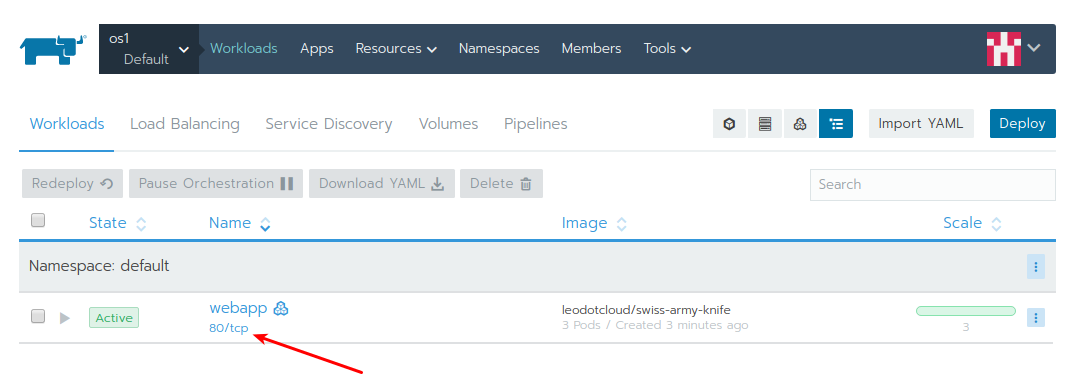Viewport: 1076px width, 387px height.
Task: Tick the webapp row checkbox
Action: coord(38,316)
